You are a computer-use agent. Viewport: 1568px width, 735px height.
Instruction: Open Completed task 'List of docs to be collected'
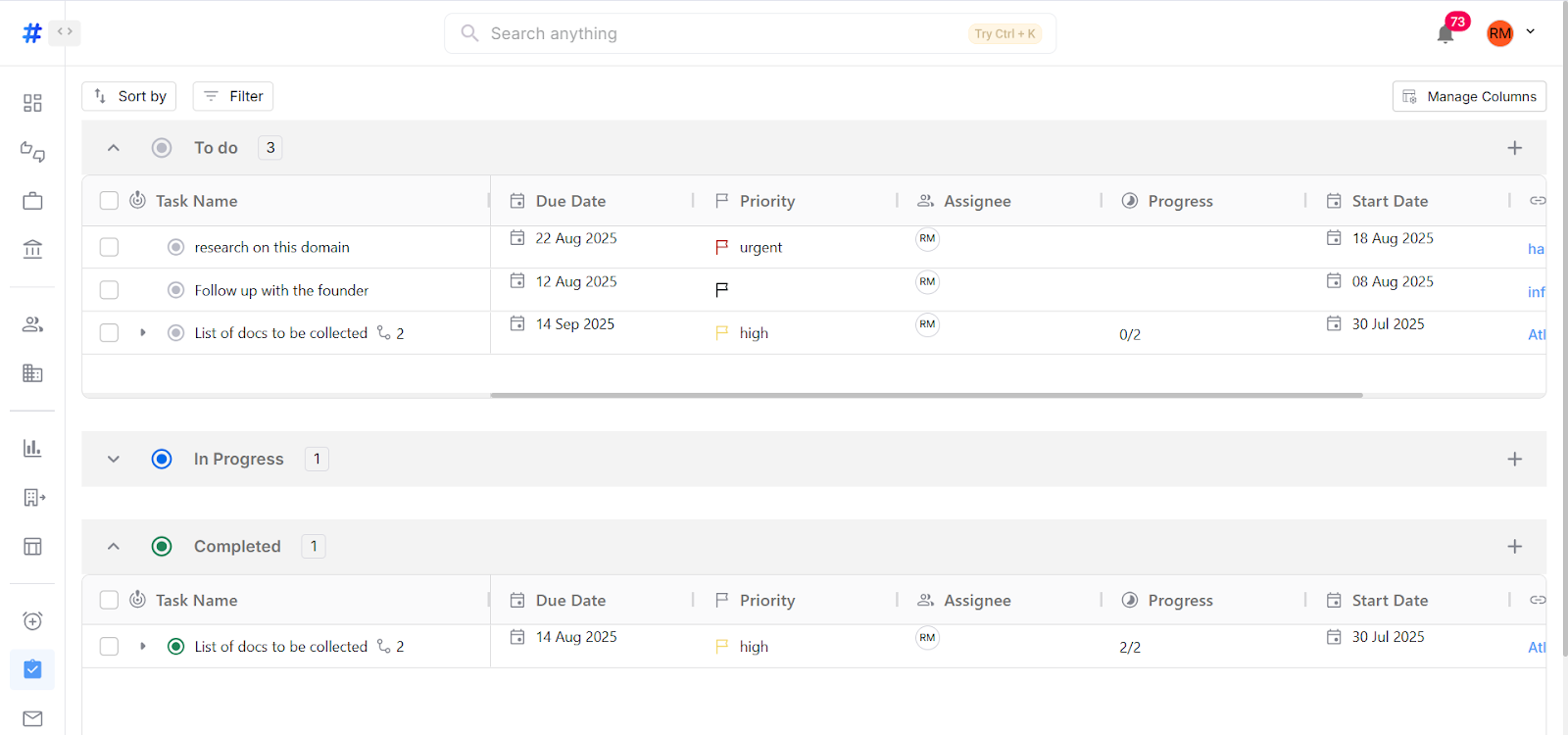[280, 647]
